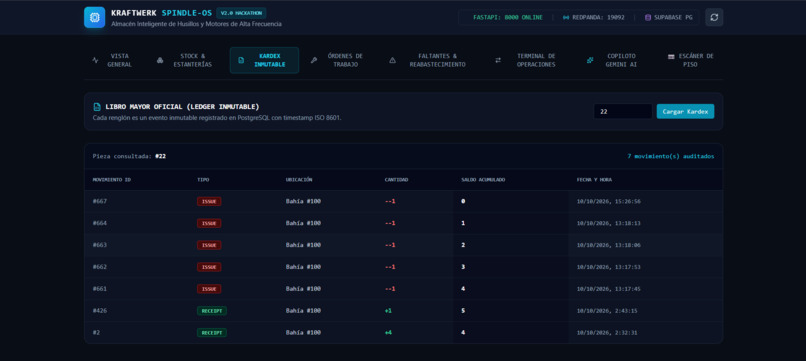806x361 pixels.
Task: Click the SALDO ACUMULADO column header
Action: [x=483, y=180]
